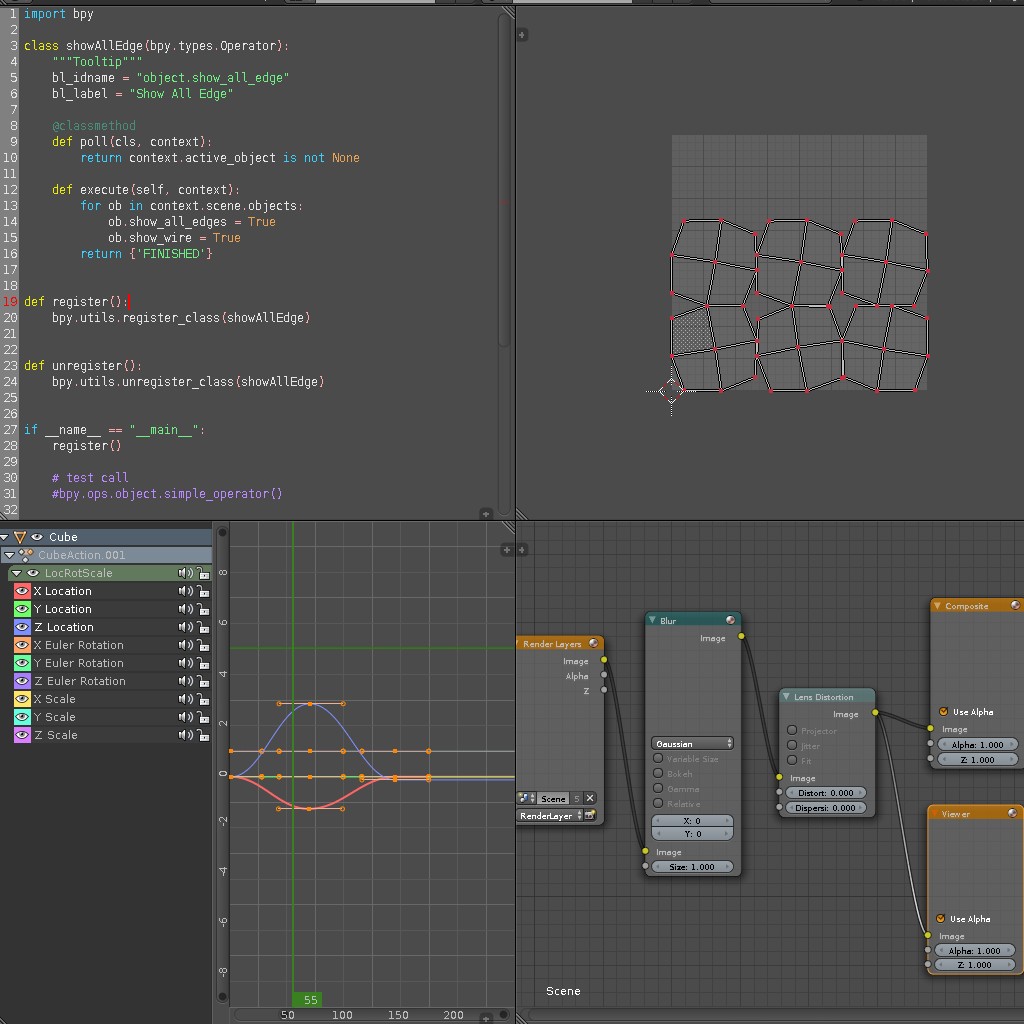The height and width of the screenshot is (1024, 1024).
Task: Click the scene browse icon on the Render Layers node
Action: [524, 799]
